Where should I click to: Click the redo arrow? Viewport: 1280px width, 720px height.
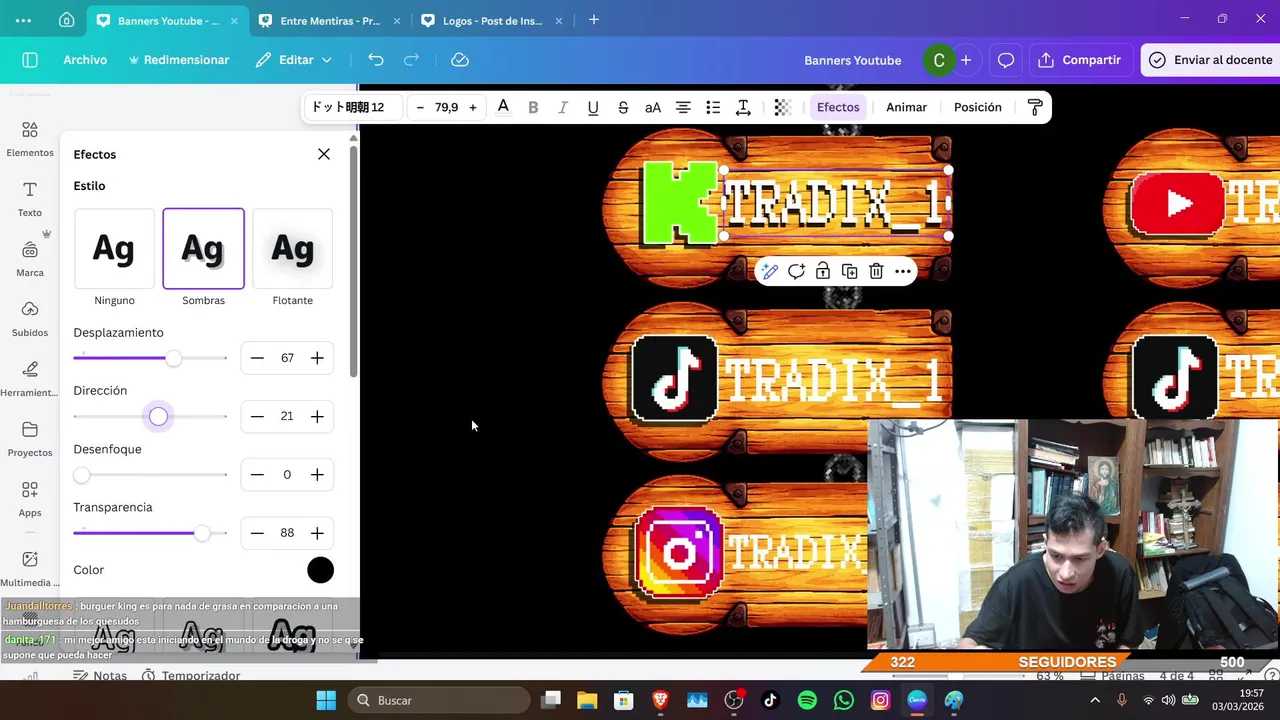[411, 60]
